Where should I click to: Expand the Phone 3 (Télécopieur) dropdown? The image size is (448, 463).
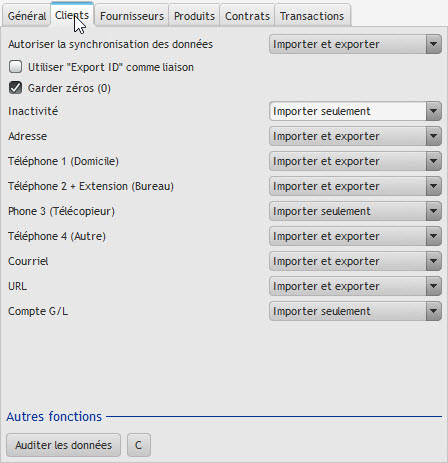355,211
